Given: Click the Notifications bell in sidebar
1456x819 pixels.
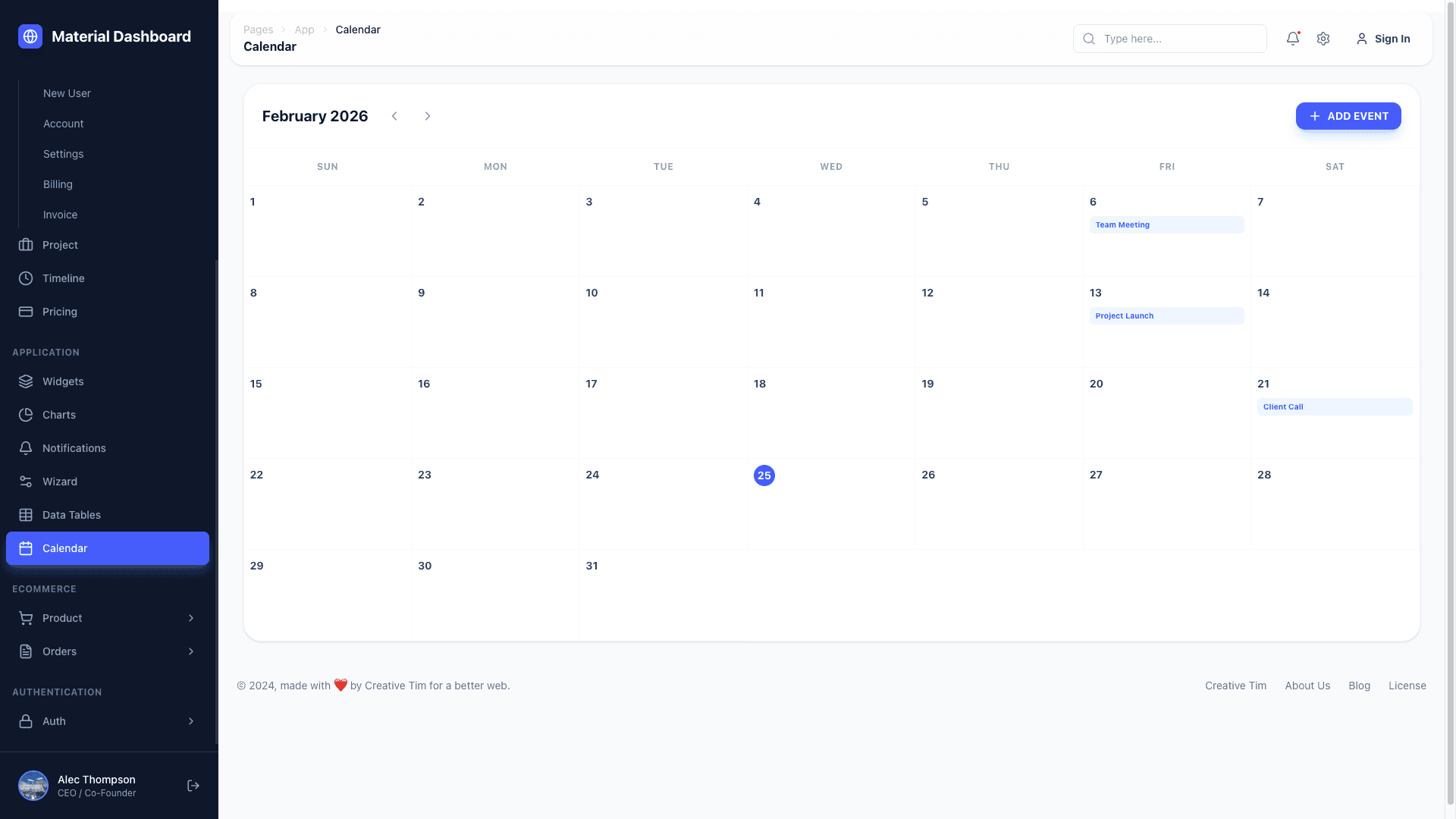Looking at the screenshot, I should 26,448.
